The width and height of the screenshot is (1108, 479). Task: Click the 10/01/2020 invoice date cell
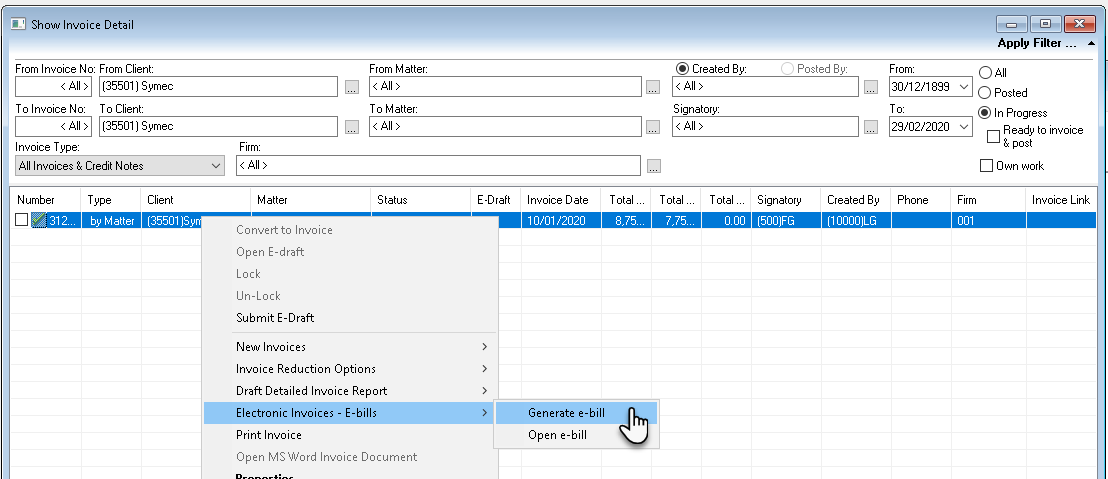[561, 220]
